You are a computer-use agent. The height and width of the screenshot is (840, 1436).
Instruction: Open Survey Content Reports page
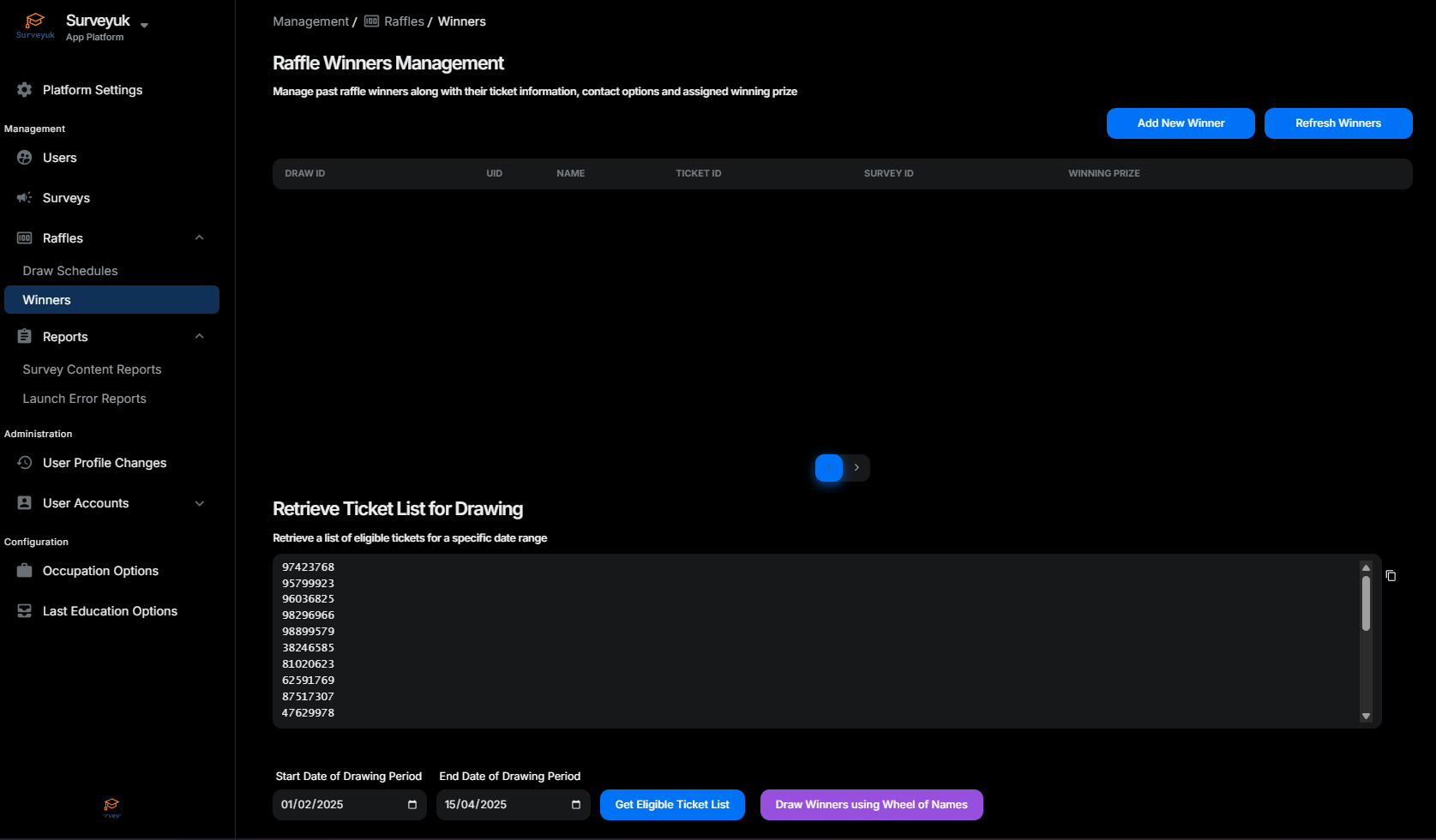(x=92, y=369)
